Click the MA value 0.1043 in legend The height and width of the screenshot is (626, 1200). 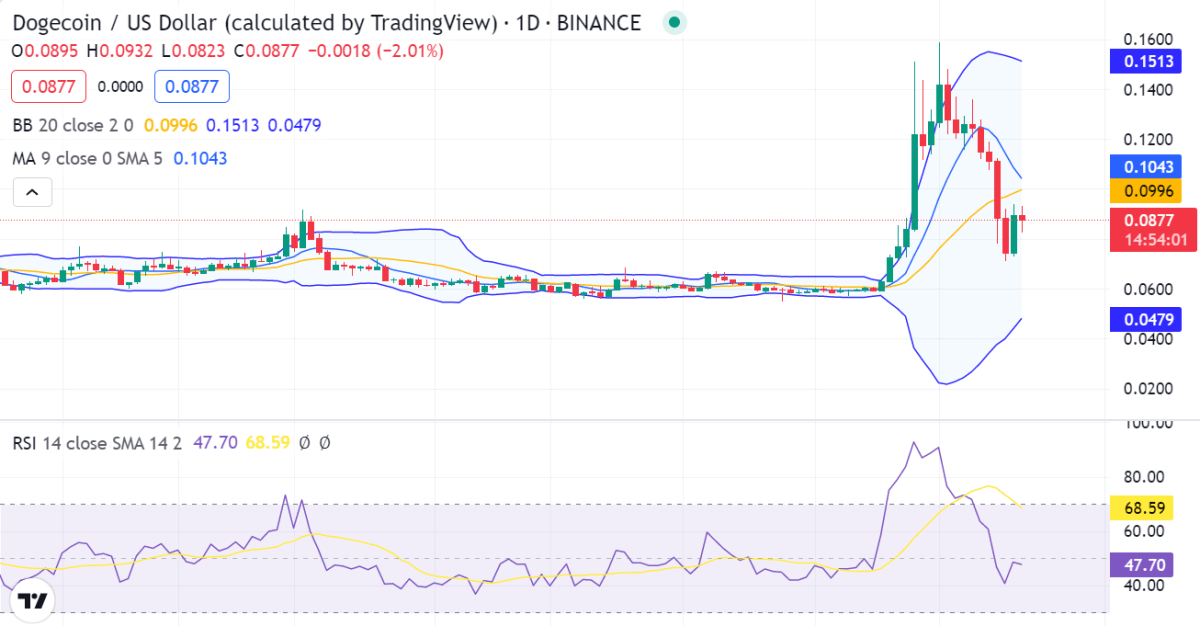200,158
